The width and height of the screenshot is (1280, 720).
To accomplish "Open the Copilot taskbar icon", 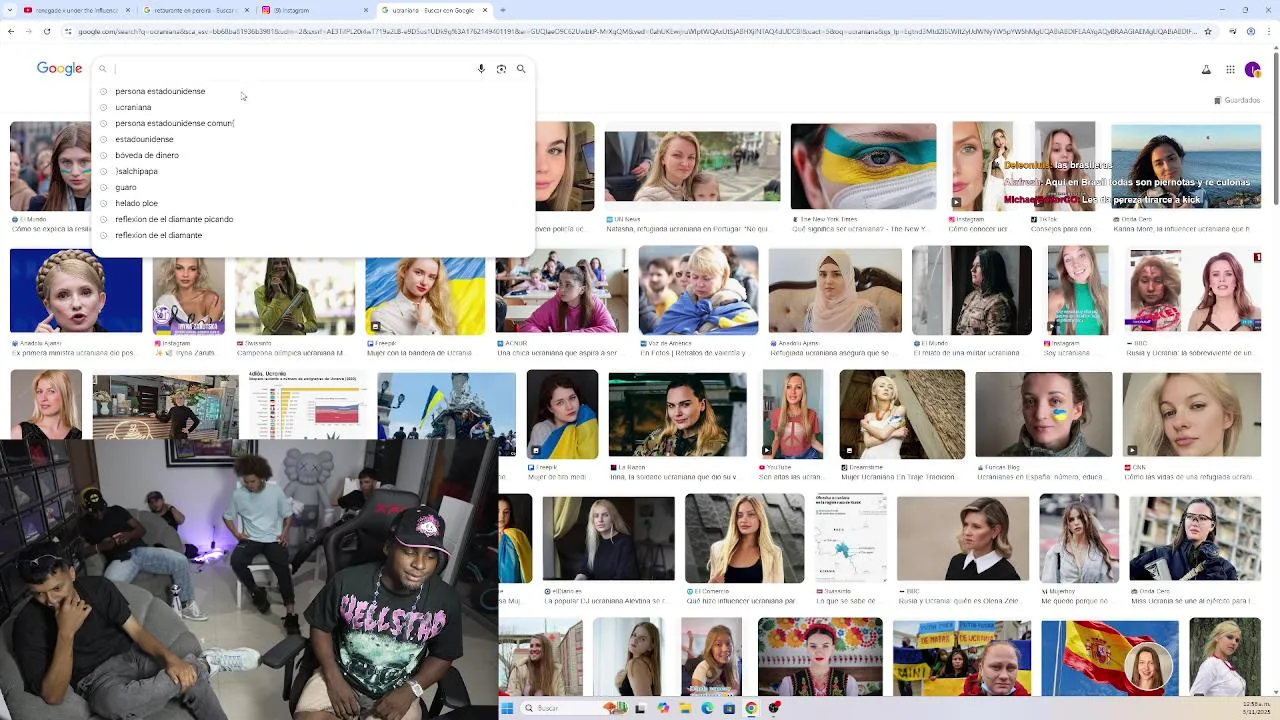I will click(x=663, y=708).
